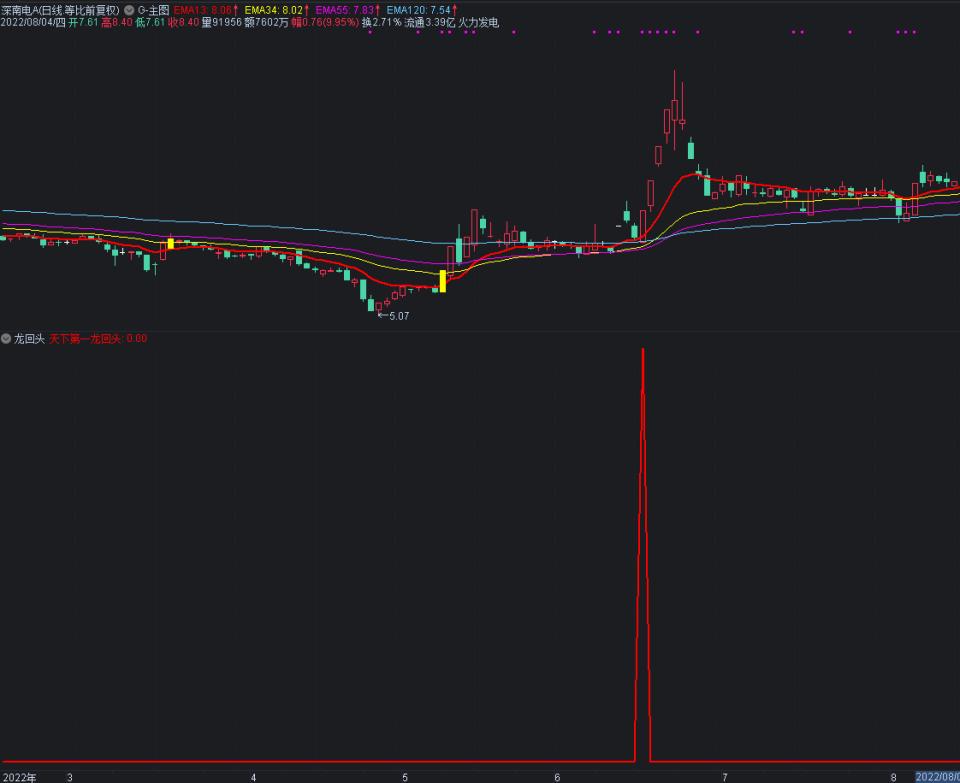Screen dimensions: 960x783
Task: Click the turnover amount 额7602万
Action: point(266,23)
